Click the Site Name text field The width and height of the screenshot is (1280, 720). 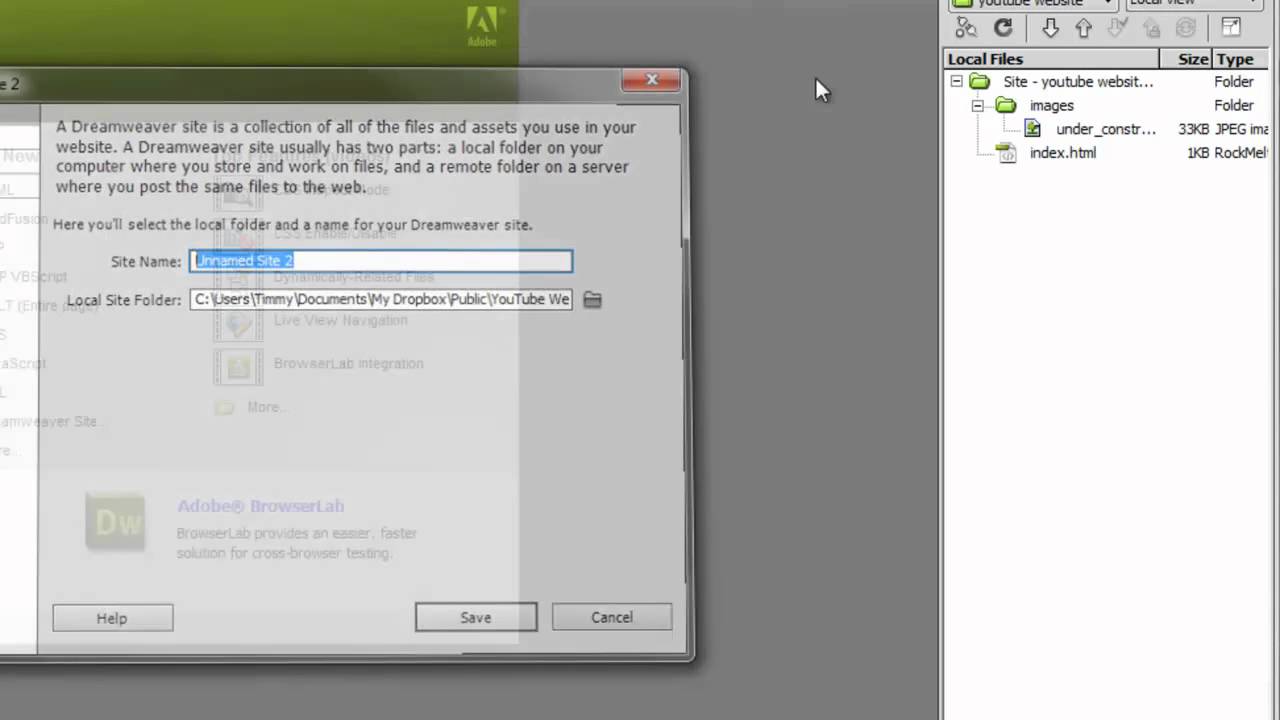pos(381,261)
